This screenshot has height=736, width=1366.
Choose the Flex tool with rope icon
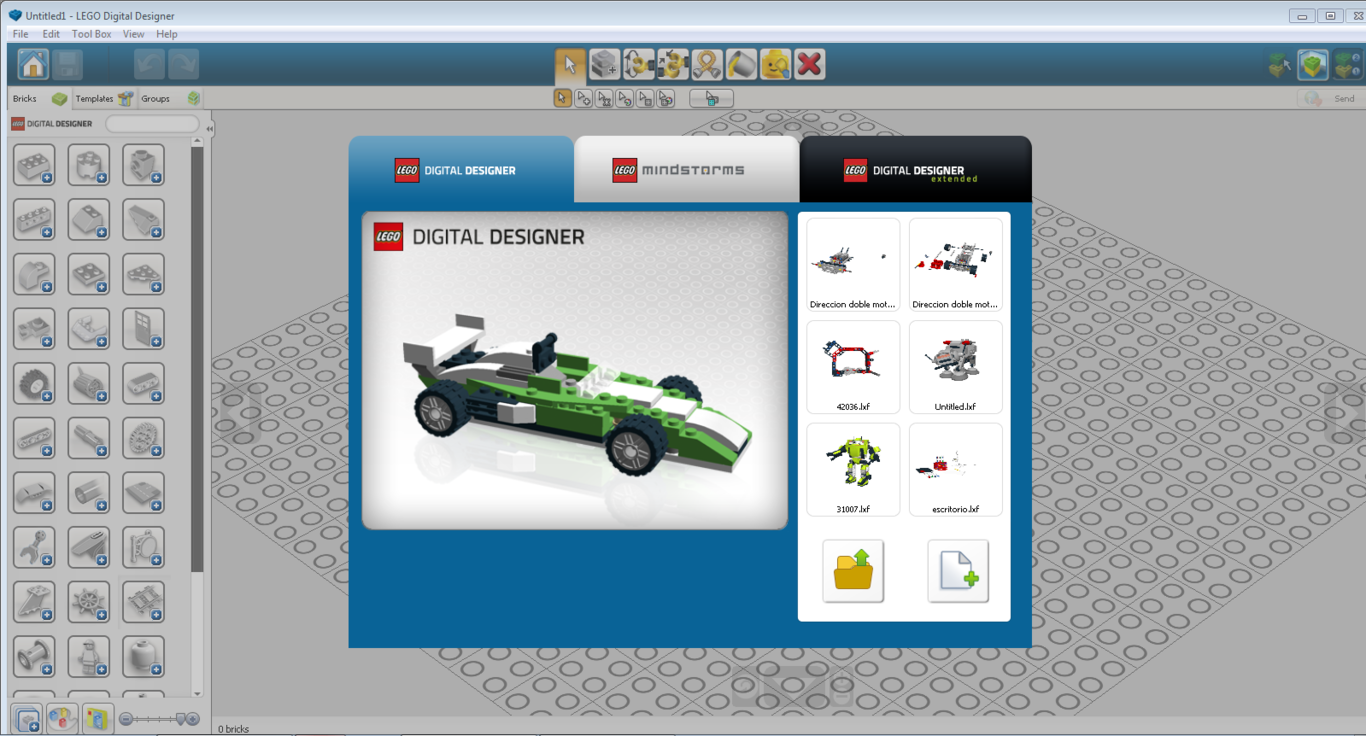tap(706, 64)
